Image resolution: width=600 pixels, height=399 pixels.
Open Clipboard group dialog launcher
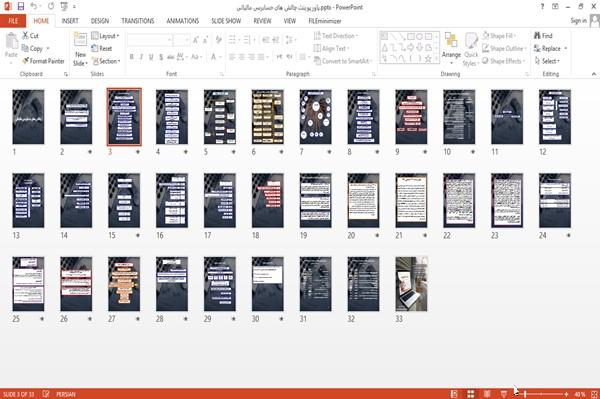(x=66, y=74)
